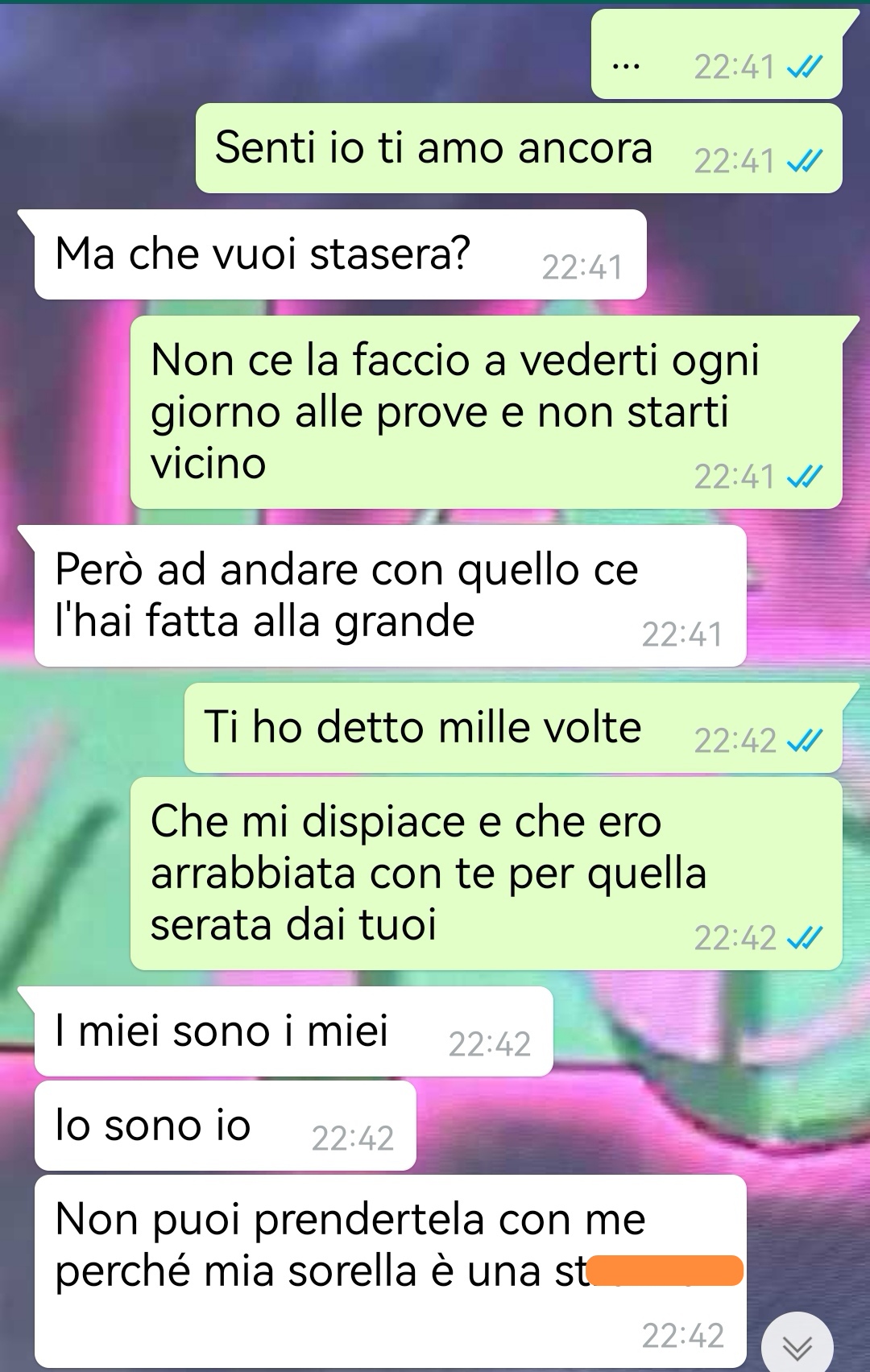This screenshot has width=870, height=1372.
Task: Tap the 22:42 timestamp on 'Io sono io'
Action: [353, 1139]
